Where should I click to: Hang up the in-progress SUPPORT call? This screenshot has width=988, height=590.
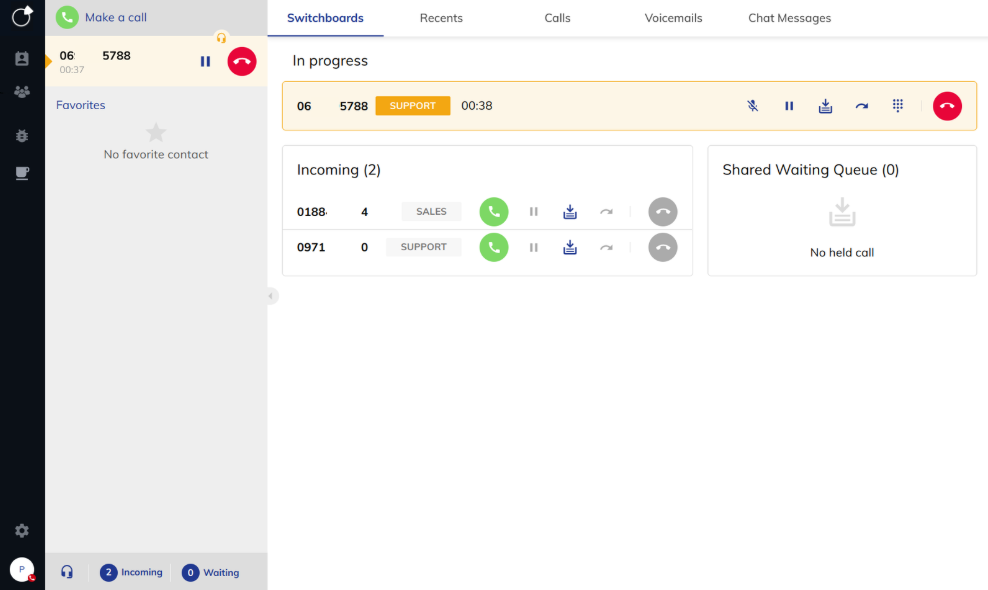(x=947, y=106)
